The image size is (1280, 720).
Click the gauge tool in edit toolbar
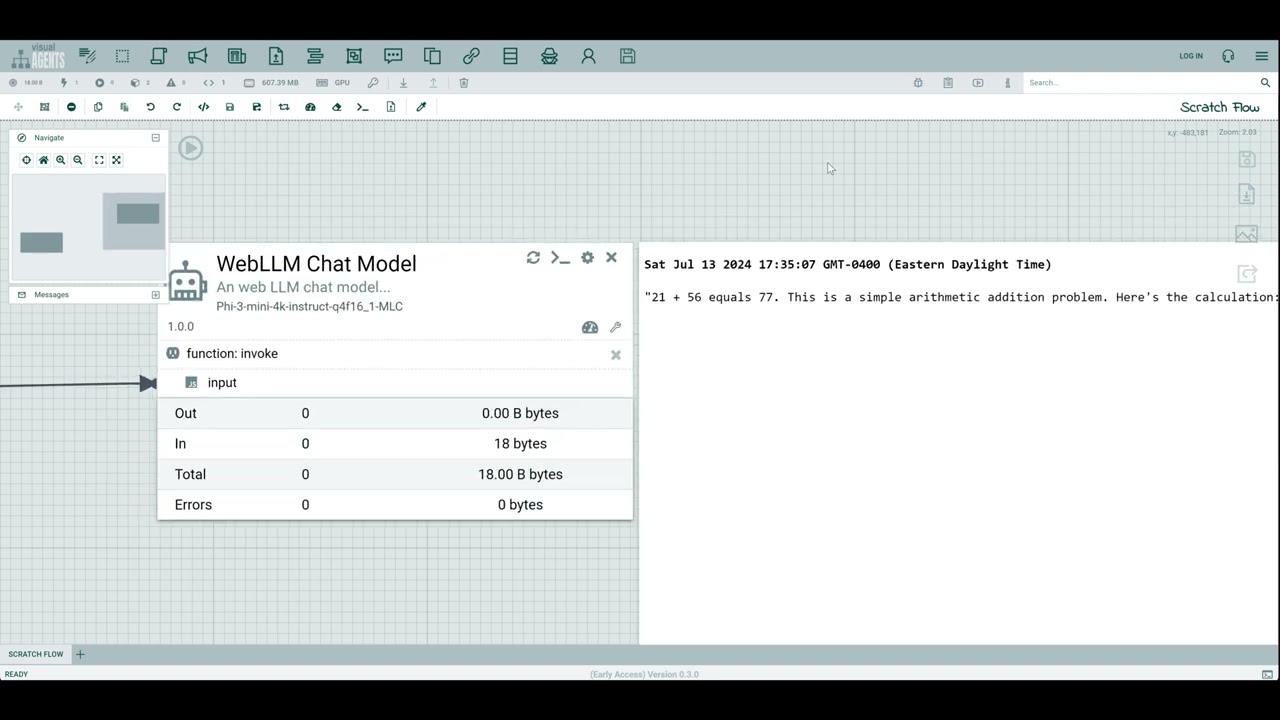click(x=310, y=107)
